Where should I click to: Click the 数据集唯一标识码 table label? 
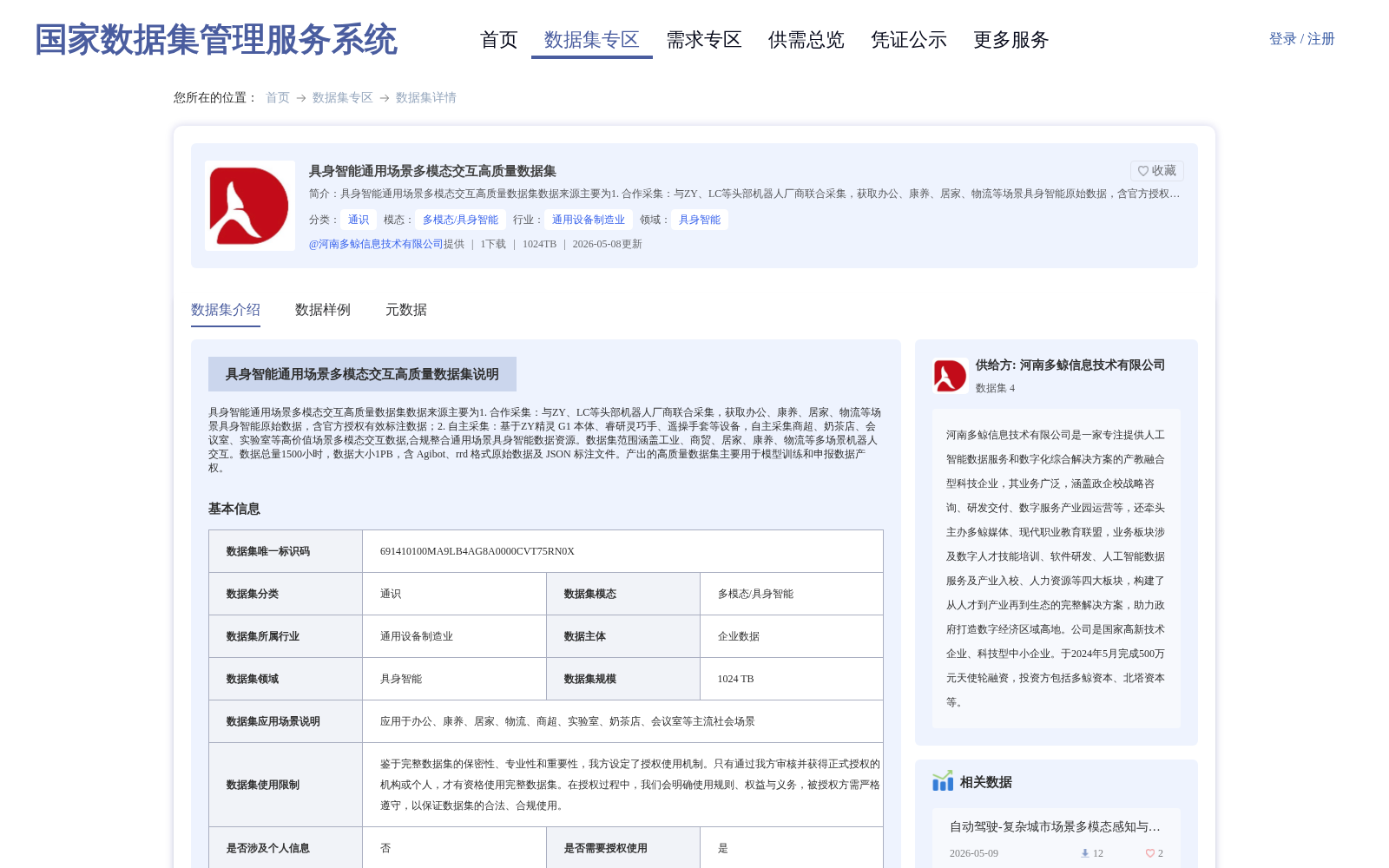click(268, 551)
